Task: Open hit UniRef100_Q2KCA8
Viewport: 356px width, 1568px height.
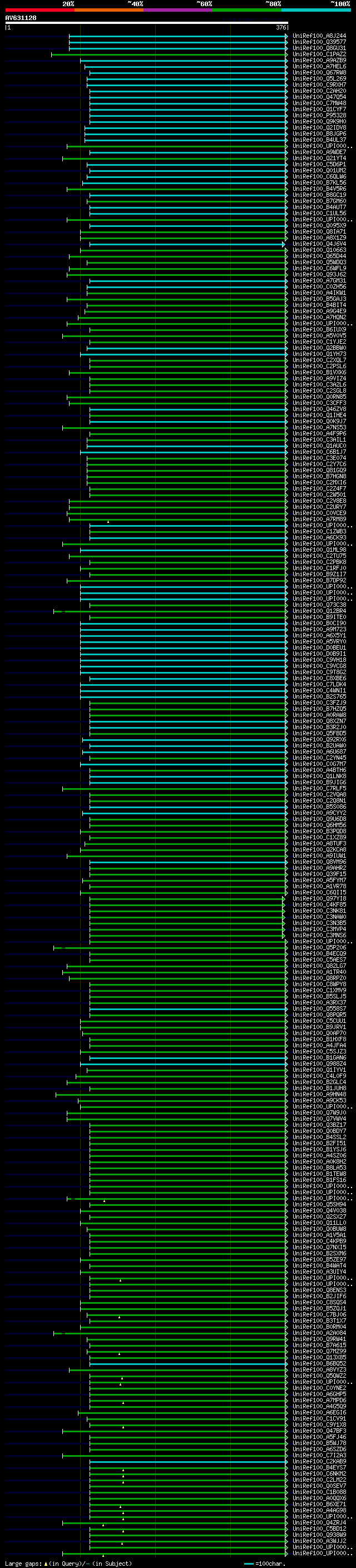Action: click(319, 850)
